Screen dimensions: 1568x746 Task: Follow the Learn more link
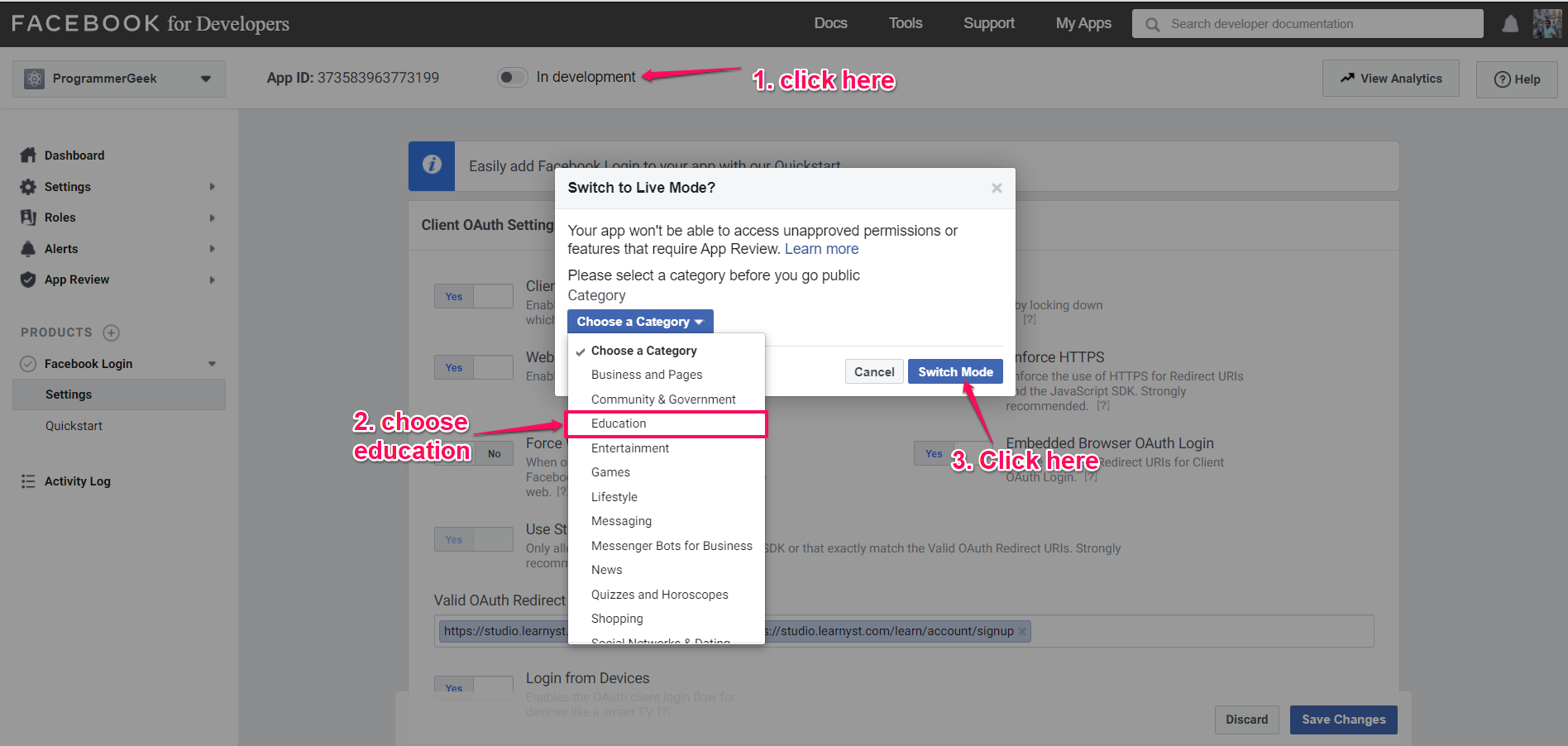(x=821, y=249)
